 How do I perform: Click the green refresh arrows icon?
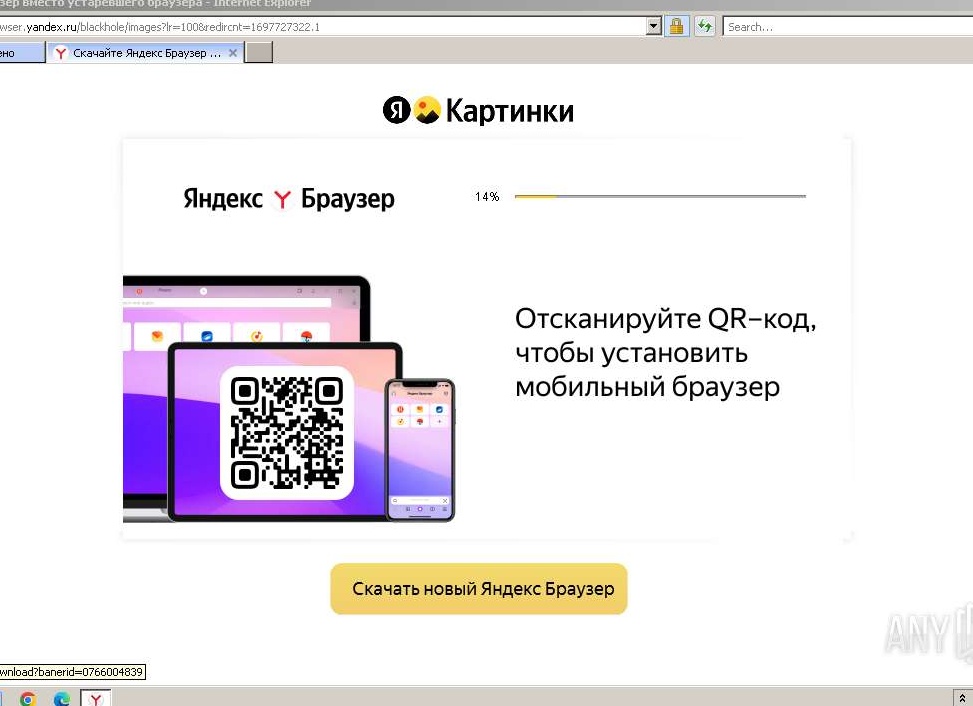click(704, 26)
